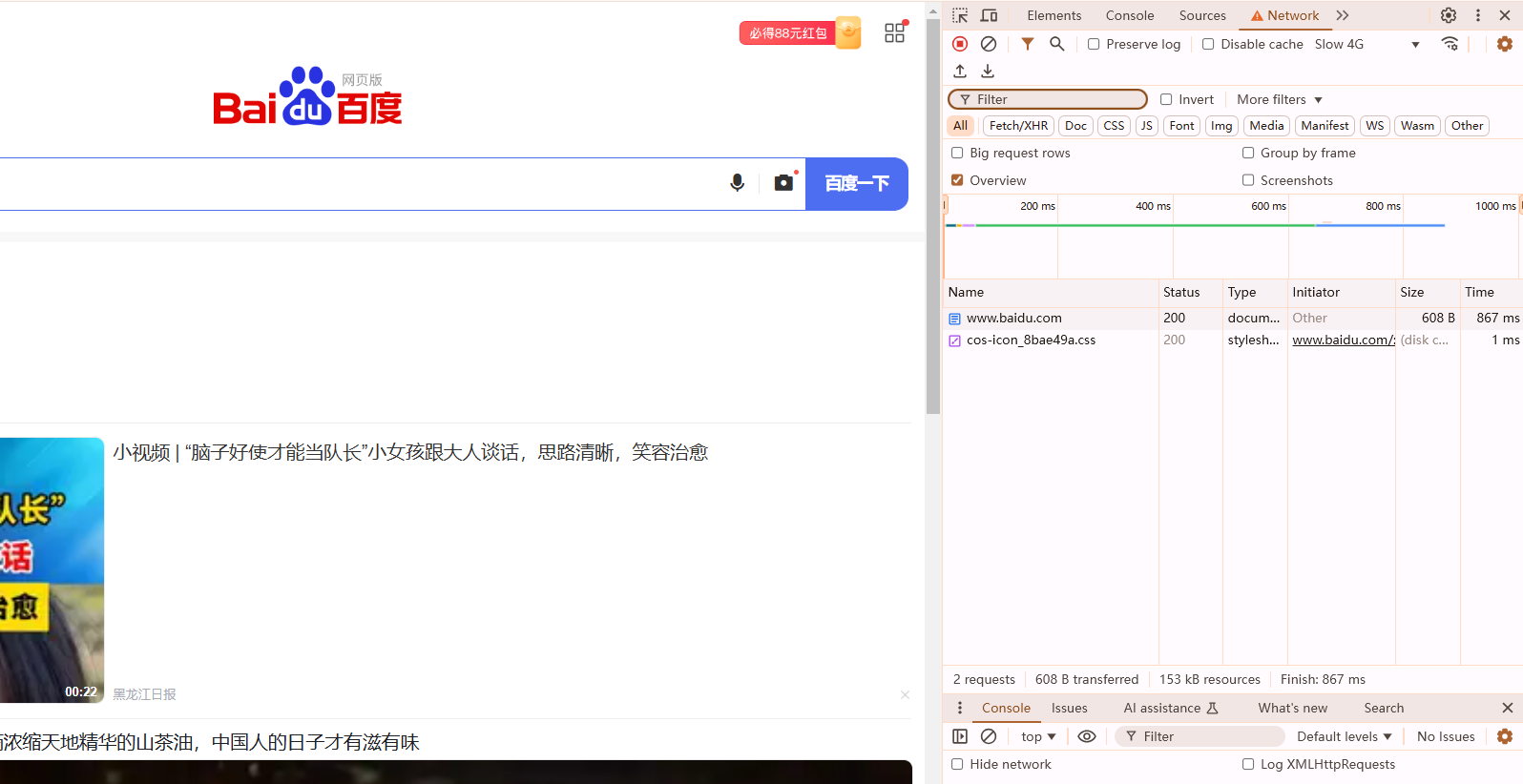Image resolution: width=1523 pixels, height=784 pixels.
Task: Open Default levels dropdown
Action: [x=1345, y=736]
